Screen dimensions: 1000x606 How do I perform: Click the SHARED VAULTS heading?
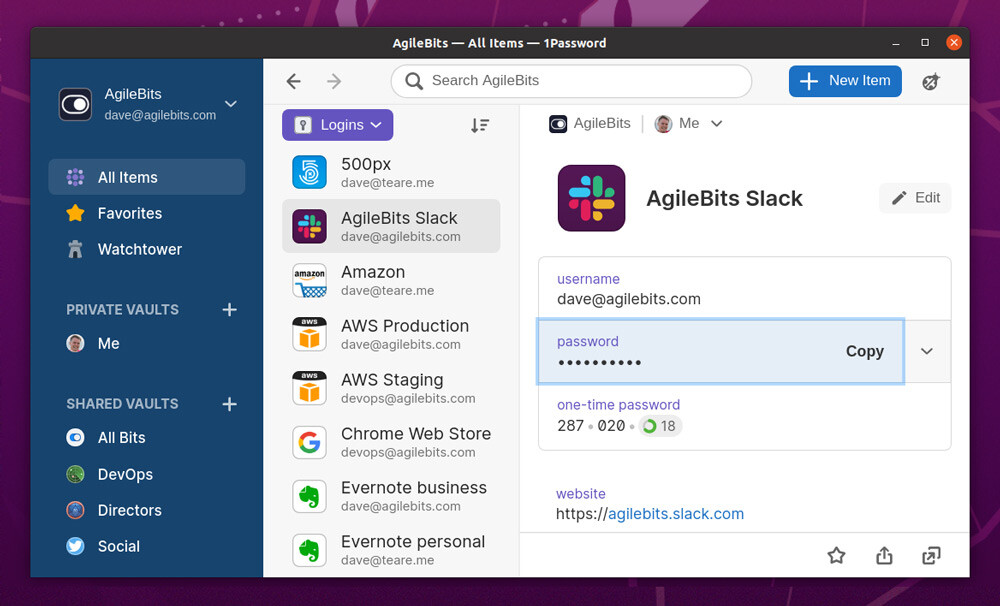point(122,404)
